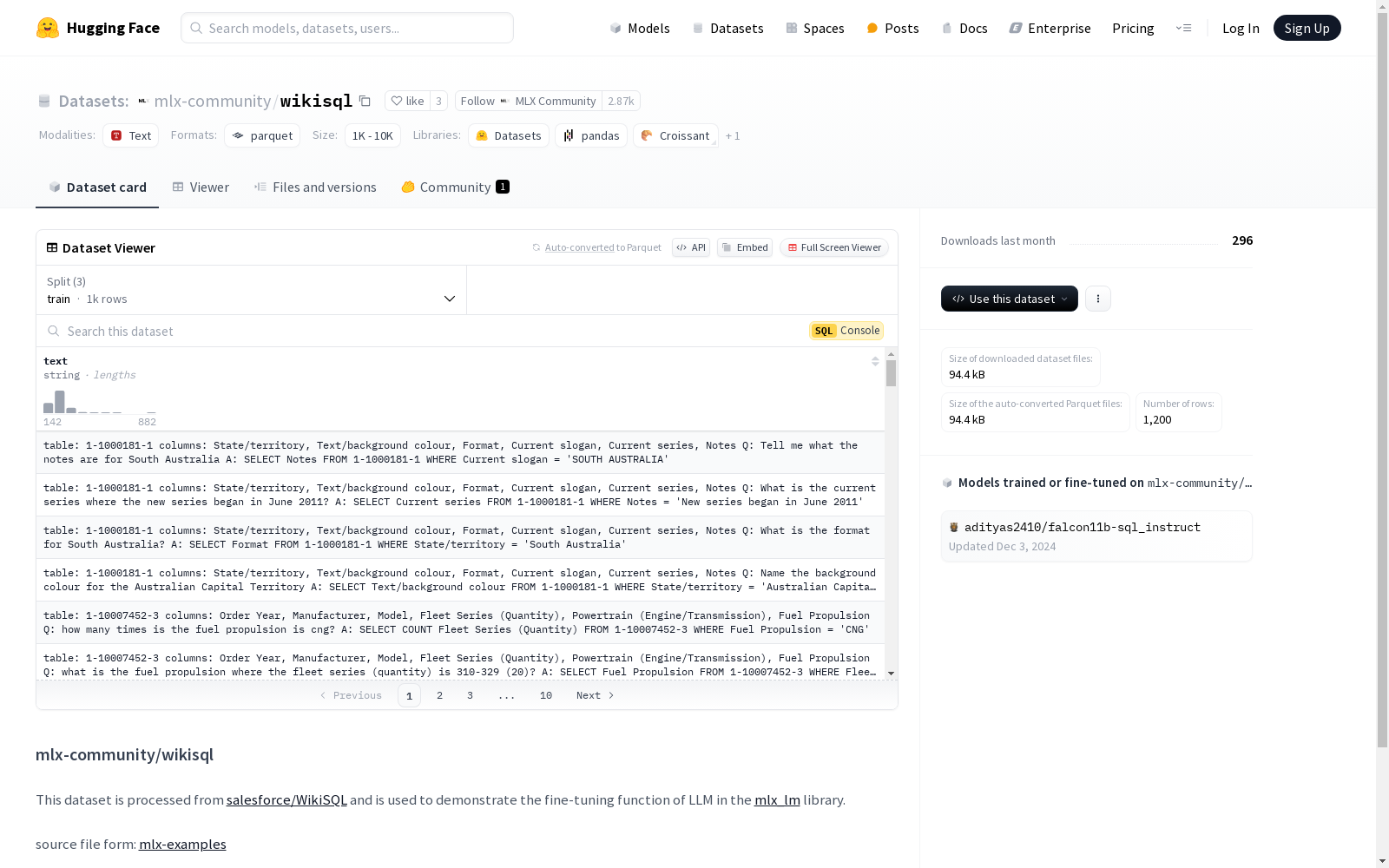This screenshot has width=1389, height=868.
Task: Open the mlx-community organization link
Action: tap(213, 101)
